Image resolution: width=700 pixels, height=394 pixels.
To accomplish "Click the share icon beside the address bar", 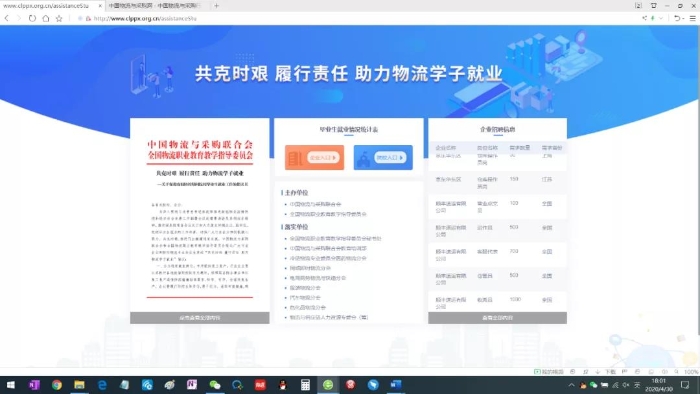I will point(644,18).
